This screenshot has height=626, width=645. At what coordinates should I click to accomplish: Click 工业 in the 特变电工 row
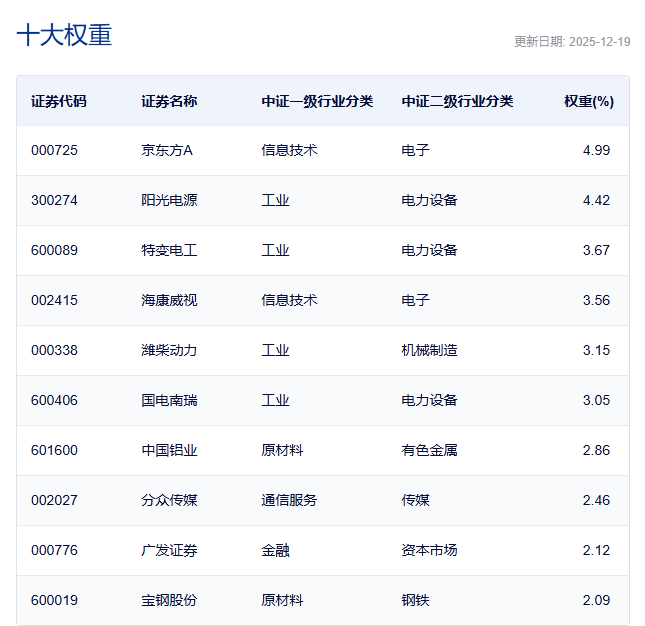click(275, 250)
